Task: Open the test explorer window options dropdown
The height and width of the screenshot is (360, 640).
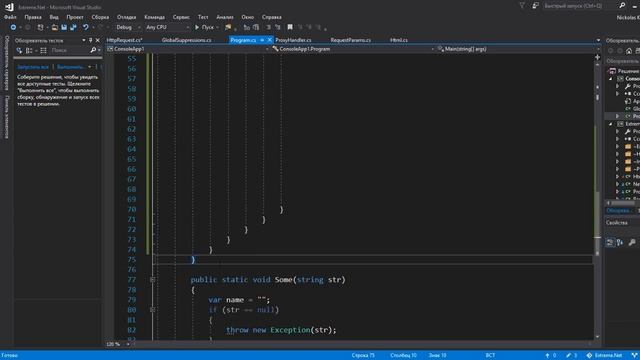Action: (x=84, y=40)
